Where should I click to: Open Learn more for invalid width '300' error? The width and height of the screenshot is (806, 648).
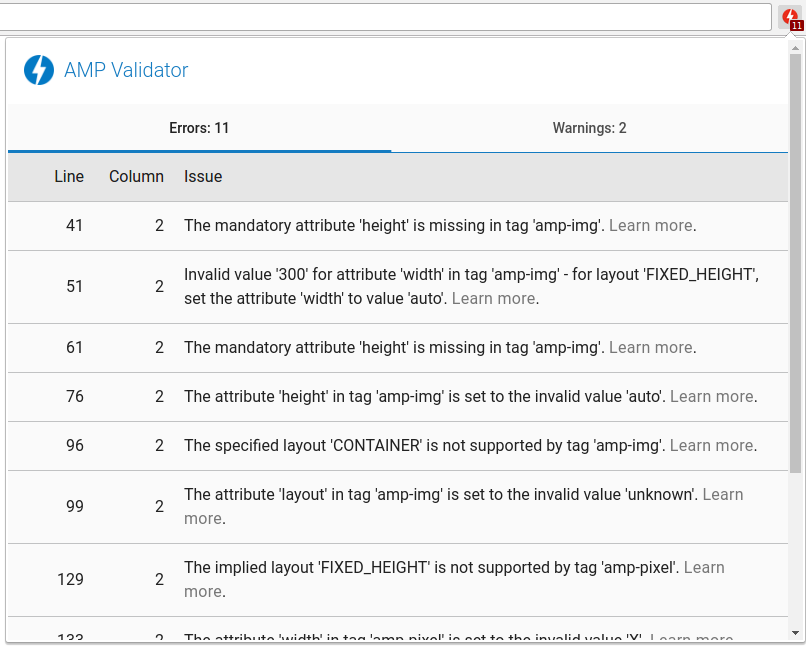pyautogui.click(x=493, y=298)
